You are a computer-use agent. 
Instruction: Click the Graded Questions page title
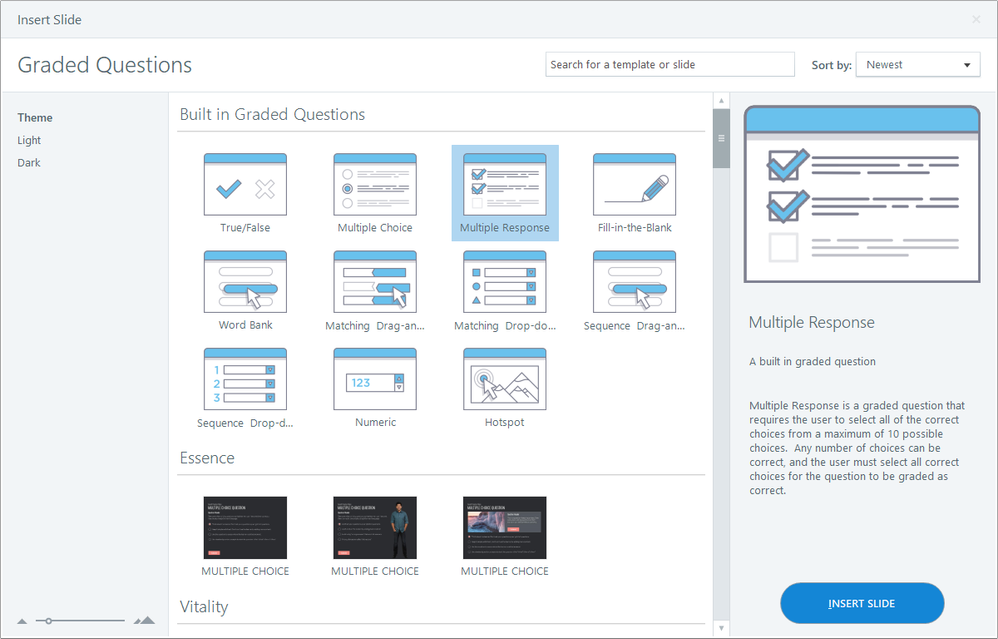coord(104,65)
